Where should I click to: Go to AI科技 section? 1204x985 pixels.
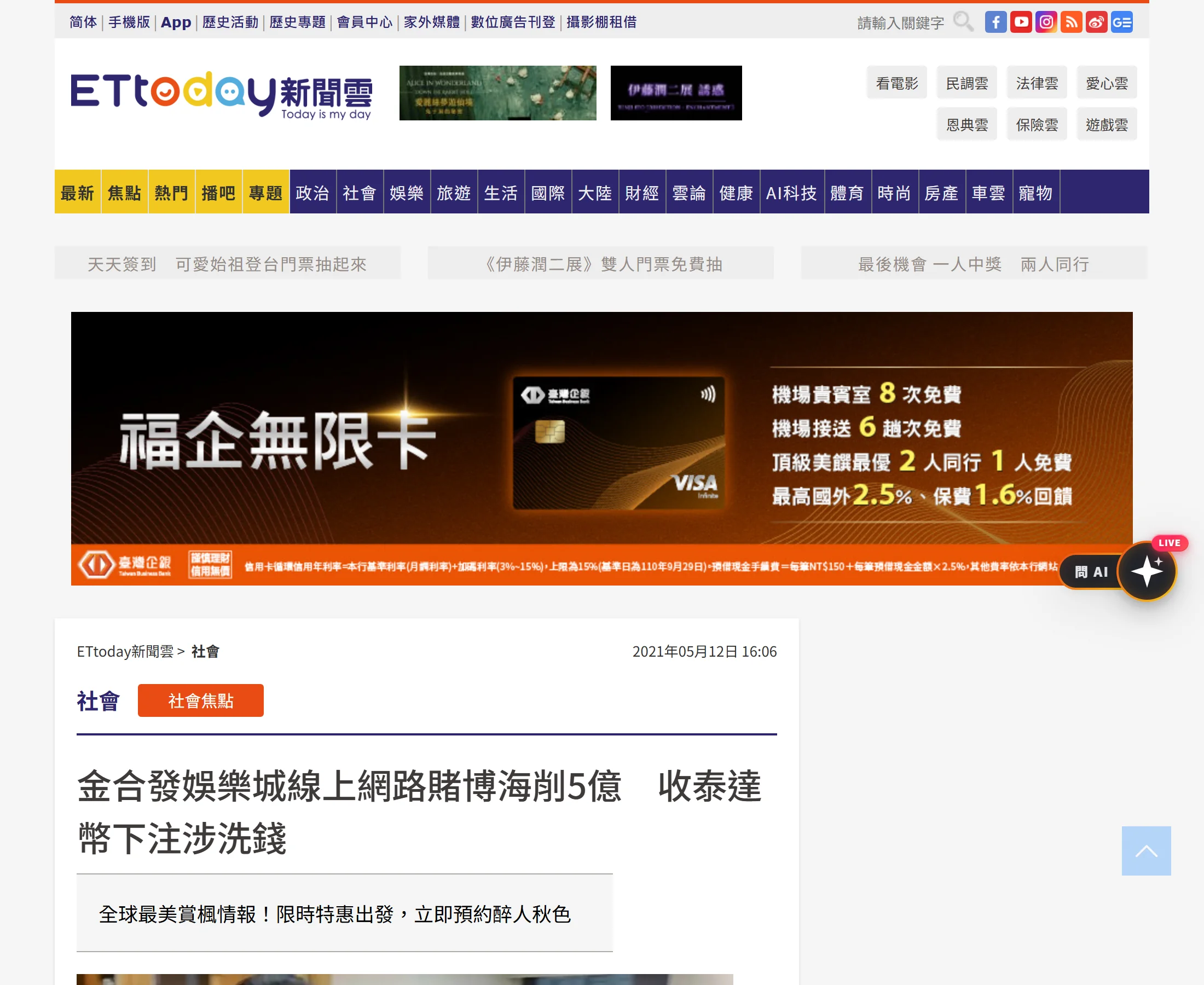pos(792,192)
